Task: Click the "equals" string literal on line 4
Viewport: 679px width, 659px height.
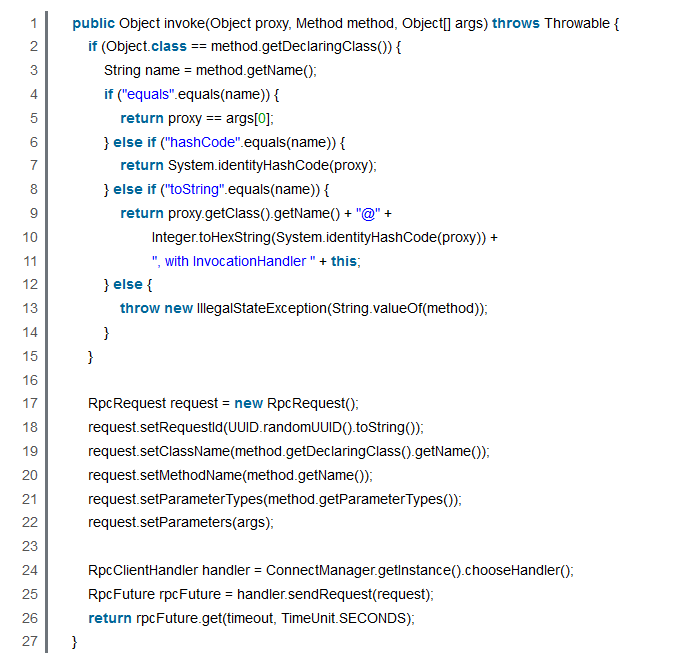Action: [x=148, y=94]
